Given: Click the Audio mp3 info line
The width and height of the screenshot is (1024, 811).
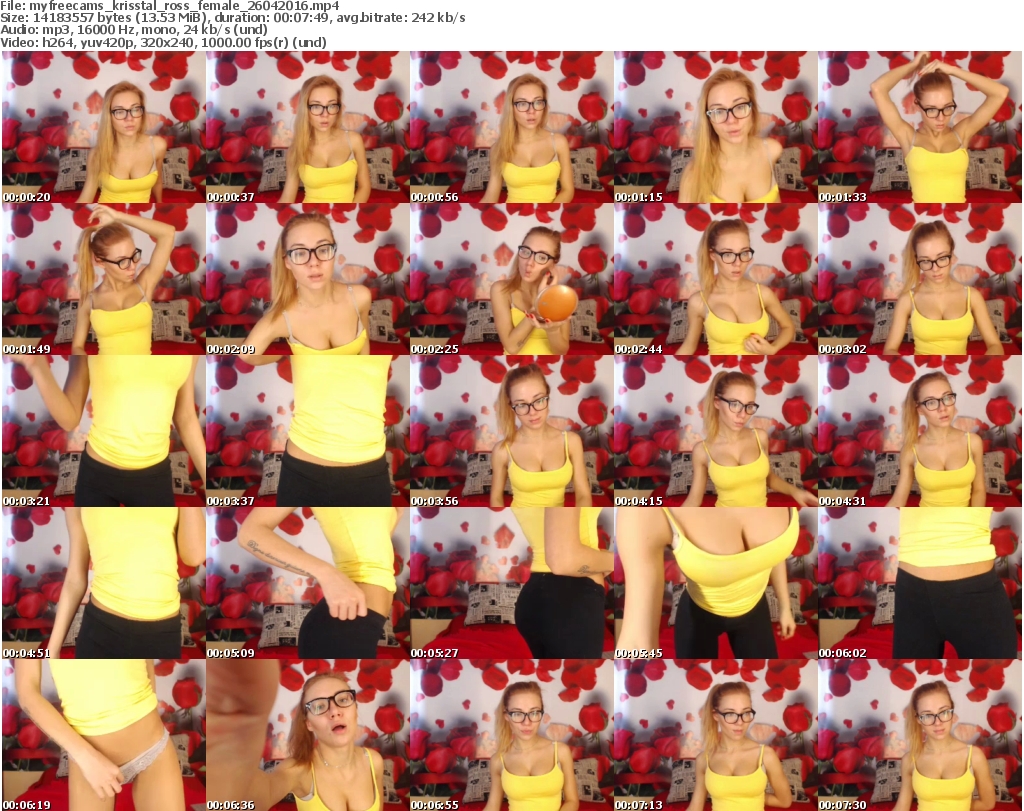Looking at the screenshot, I should coord(134,30).
